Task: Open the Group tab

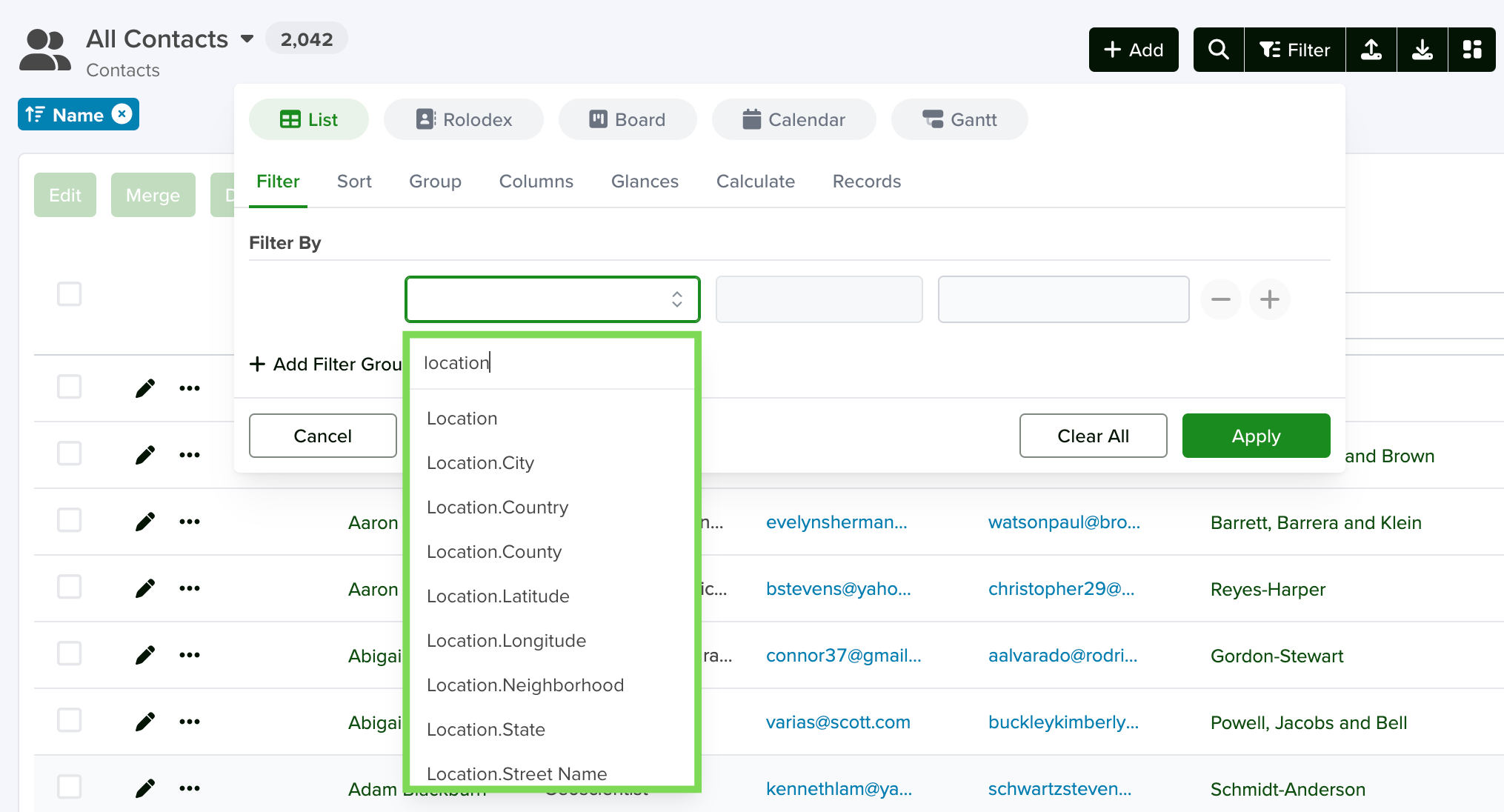Action: (435, 182)
